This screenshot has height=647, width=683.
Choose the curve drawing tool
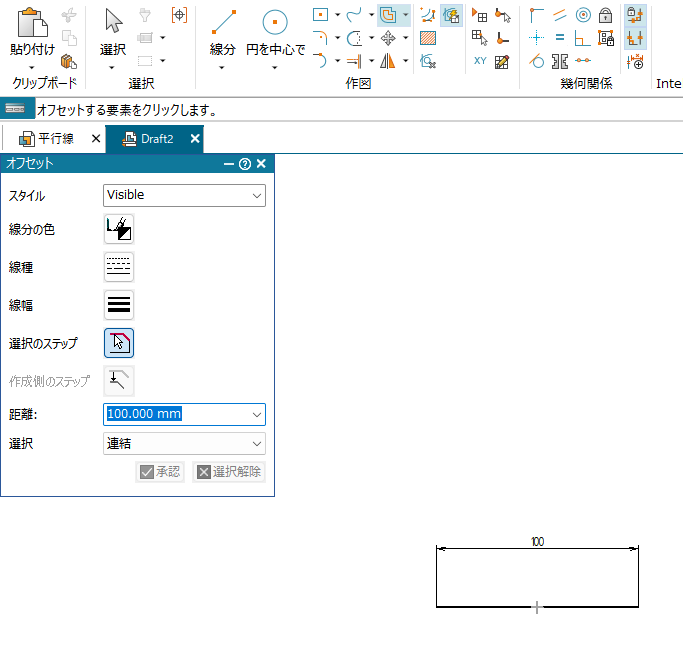point(354,15)
